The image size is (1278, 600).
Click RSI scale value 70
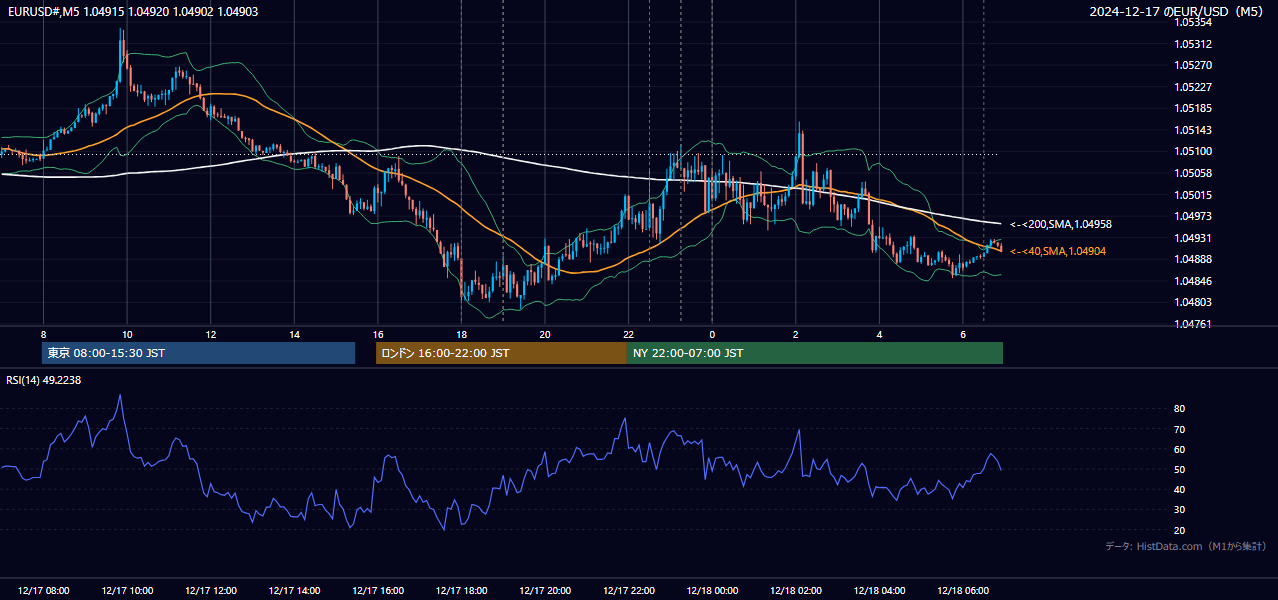[x=1180, y=429]
